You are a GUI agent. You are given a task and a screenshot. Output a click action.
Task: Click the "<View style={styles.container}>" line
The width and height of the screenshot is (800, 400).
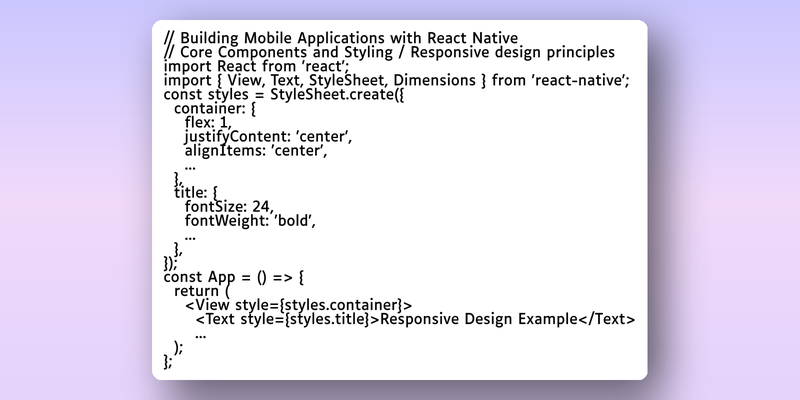[x=298, y=305]
